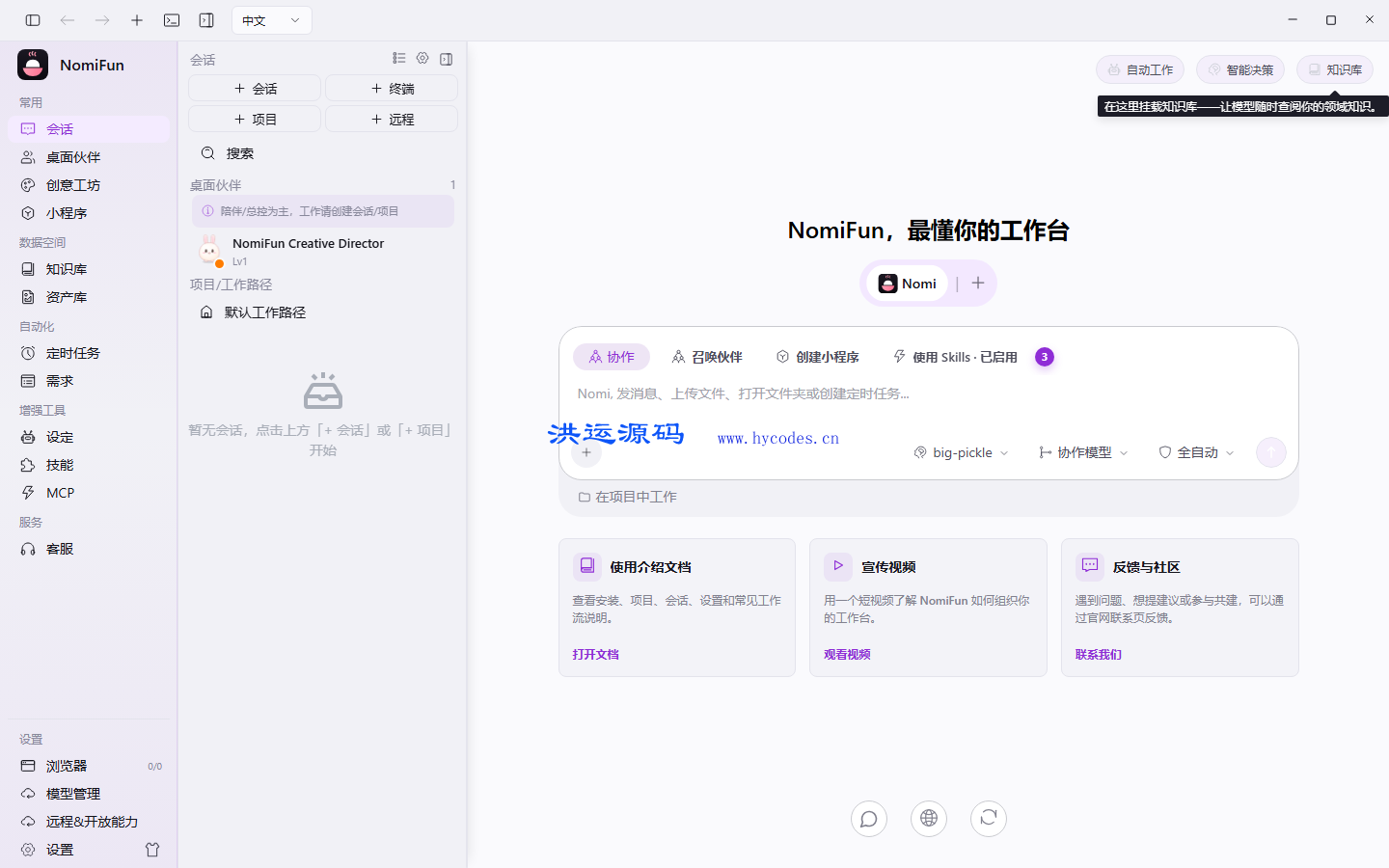This screenshot has height=868, width=1389.
Task: Click the chat bubble icon at the bottom
Action: 869,819
